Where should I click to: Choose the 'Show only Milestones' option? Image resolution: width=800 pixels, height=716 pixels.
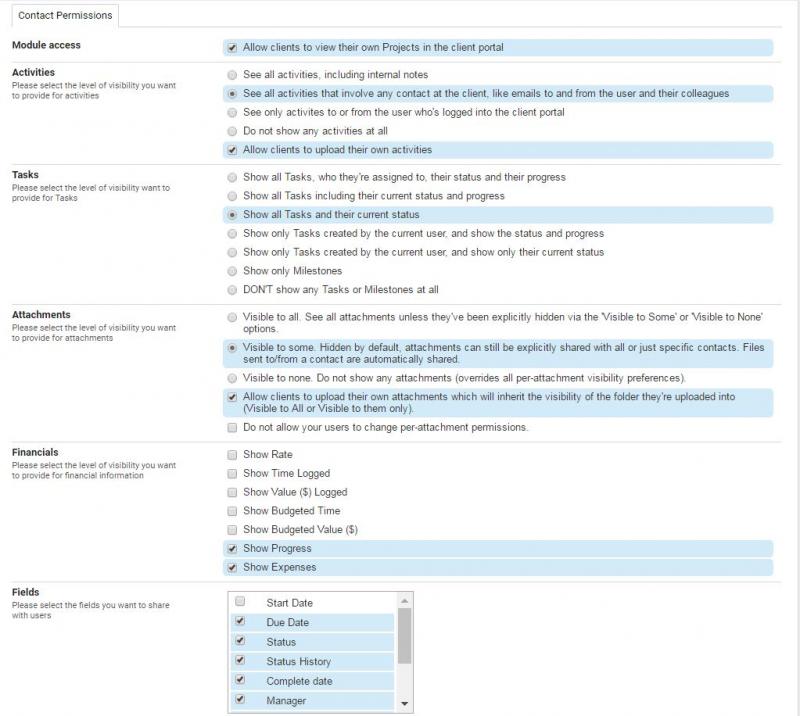pos(233,271)
